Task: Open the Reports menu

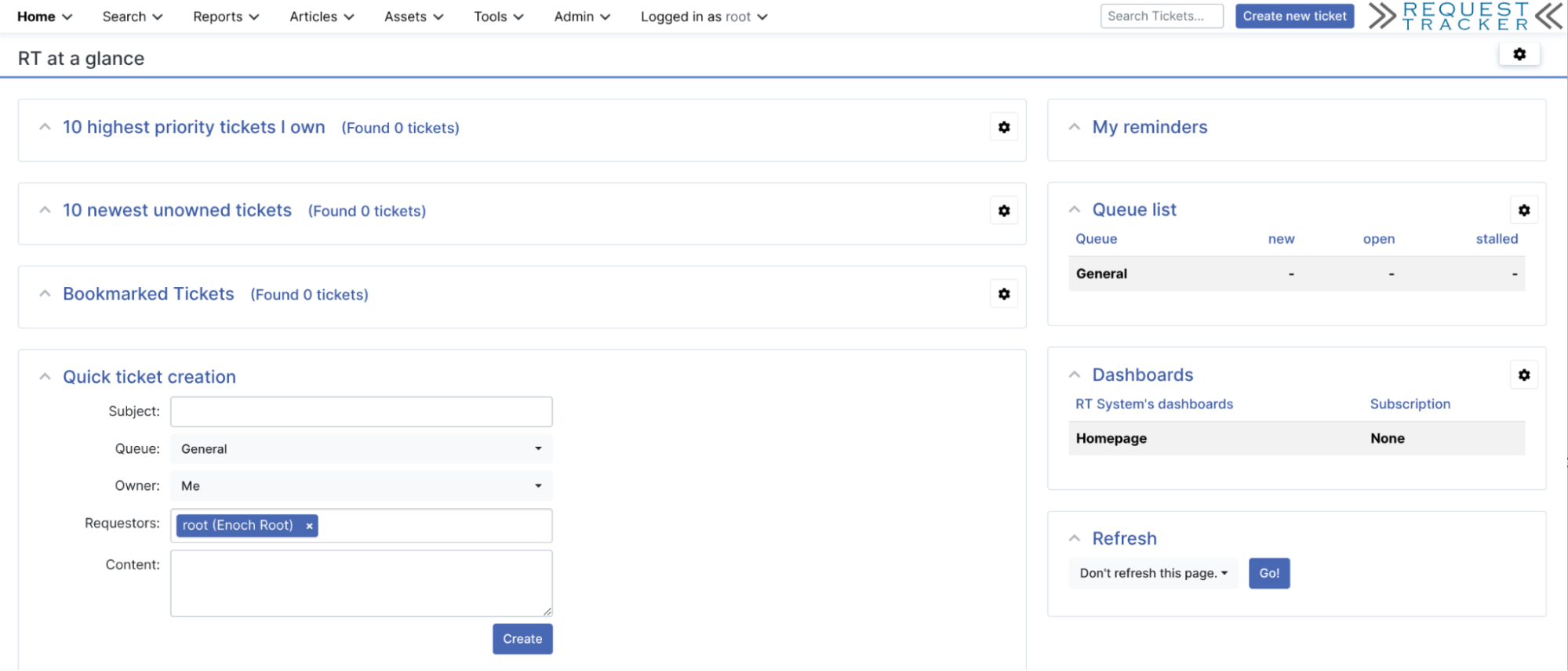Action: coord(225,16)
